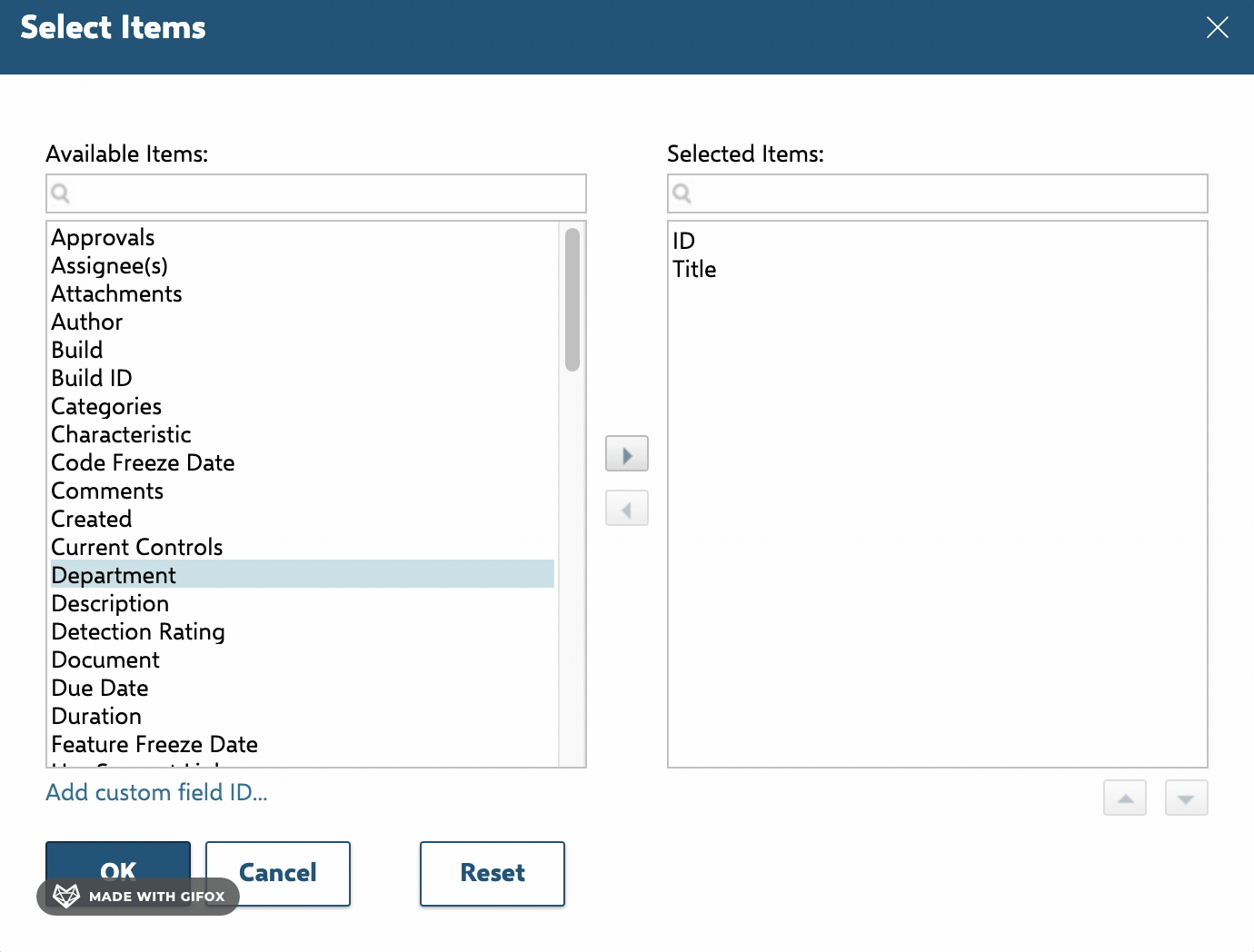
Task: Select the Build ID item
Action: coord(303,378)
